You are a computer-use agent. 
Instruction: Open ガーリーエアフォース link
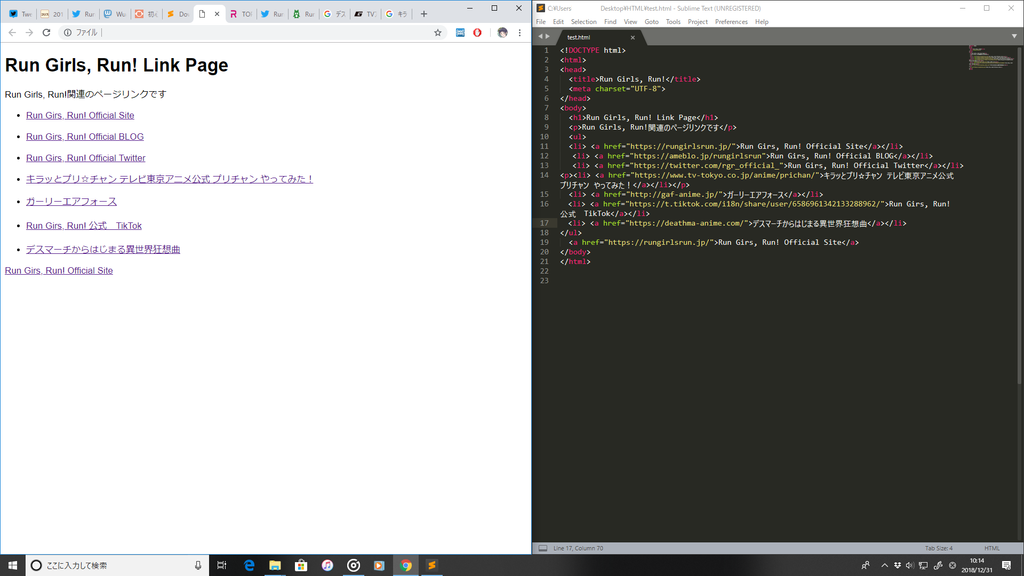point(71,202)
